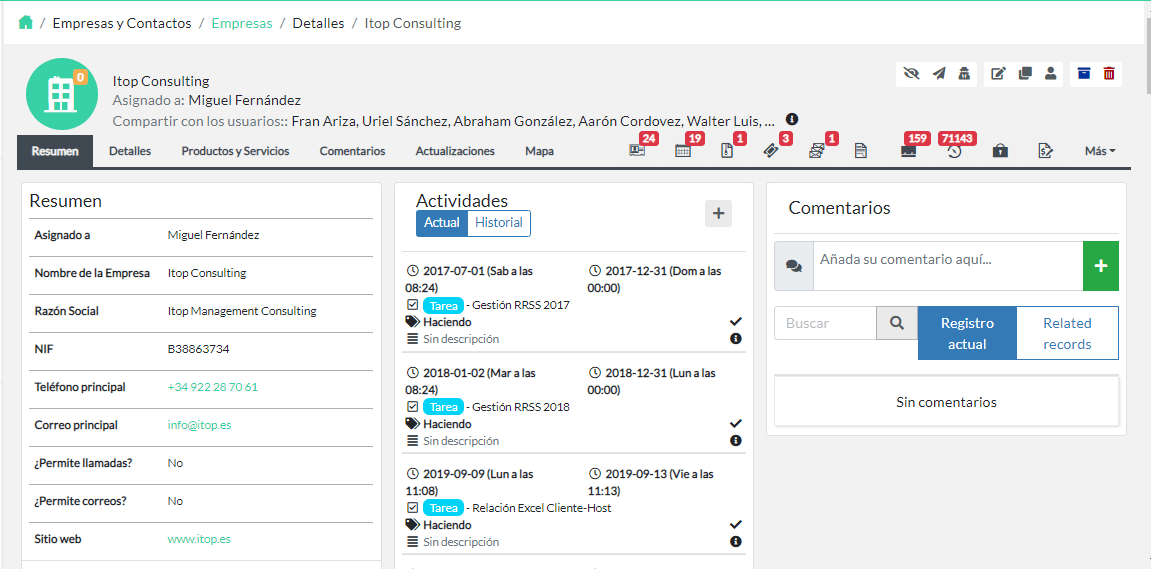Toggle the crossed-eye watch record icon

[910, 74]
